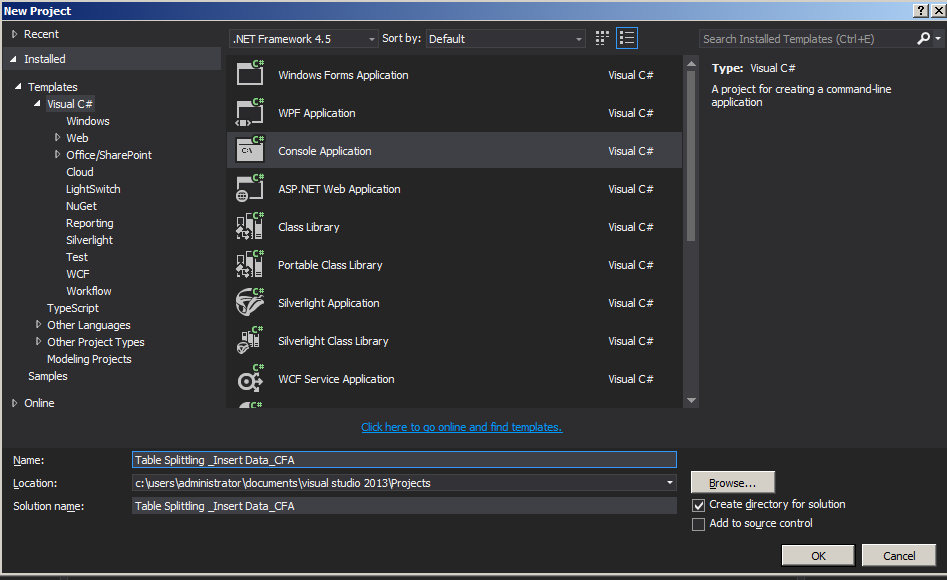
Task: Expand the Other Languages tree node
Action: [x=37, y=325]
